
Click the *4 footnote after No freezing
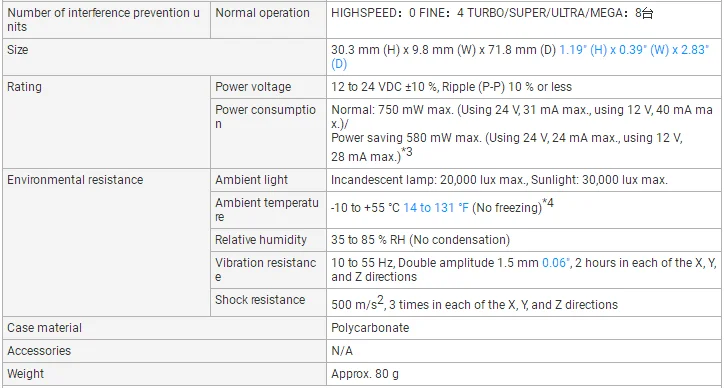(548, 203)
